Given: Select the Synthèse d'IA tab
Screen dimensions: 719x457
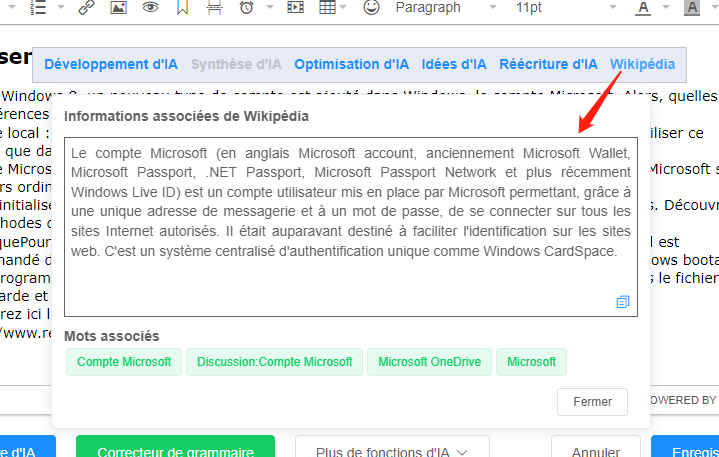Looking at the screenshot, I should click(x=236, y=64).
